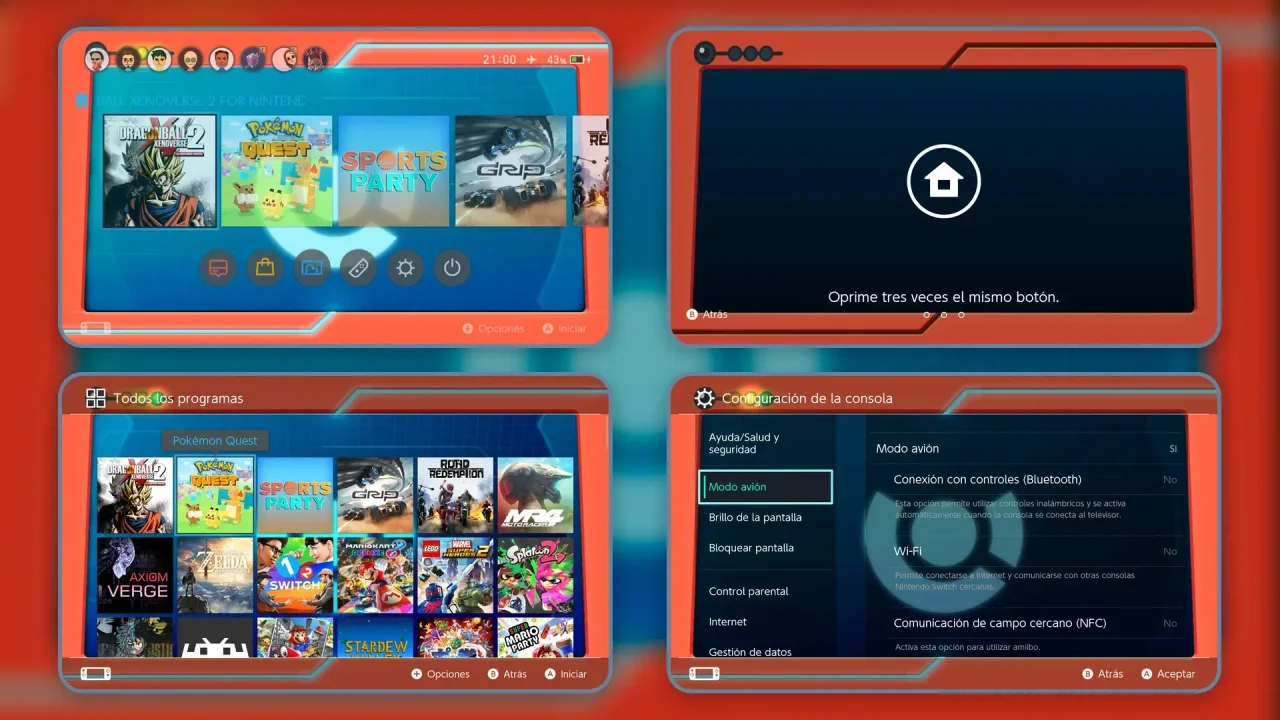
Task: Open Super Mario Party game tile
Action: [535, 637]
